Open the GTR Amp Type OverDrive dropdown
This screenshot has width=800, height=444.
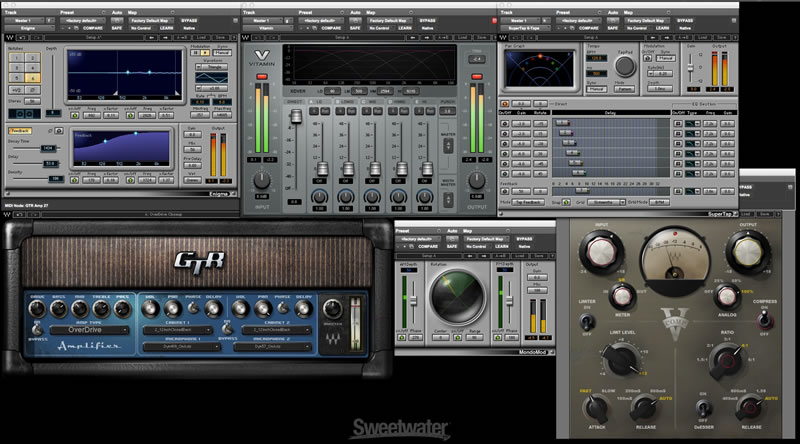point(90,329)
